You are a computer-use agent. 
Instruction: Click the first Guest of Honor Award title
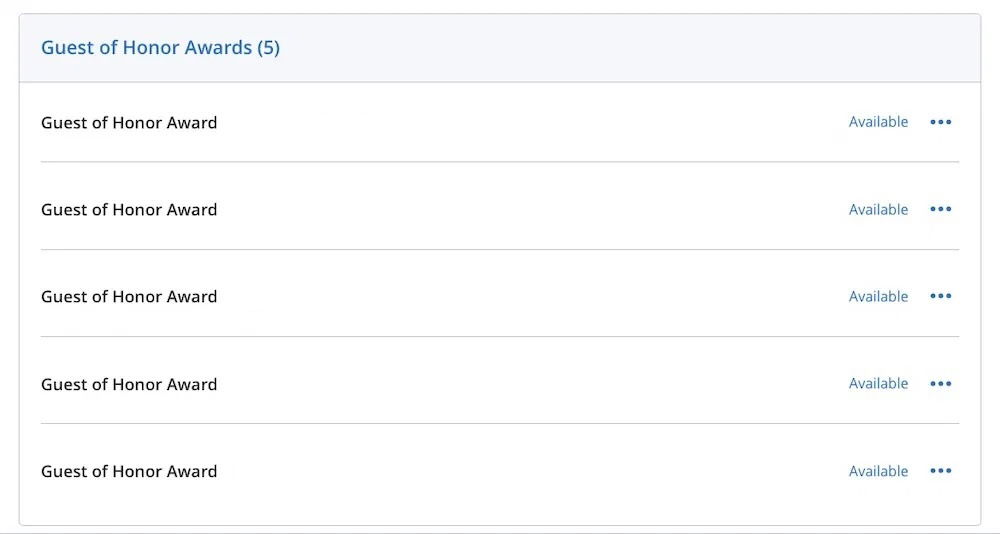[129, 123]
